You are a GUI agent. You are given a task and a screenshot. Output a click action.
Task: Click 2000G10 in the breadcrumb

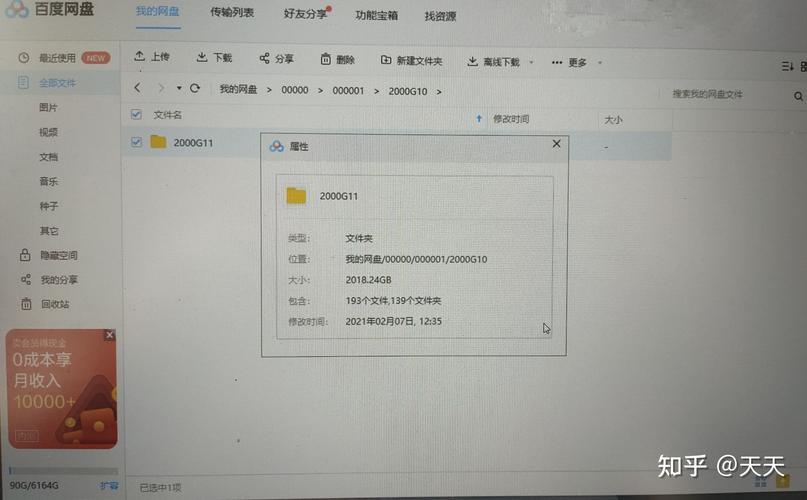(x=408, y=91)
